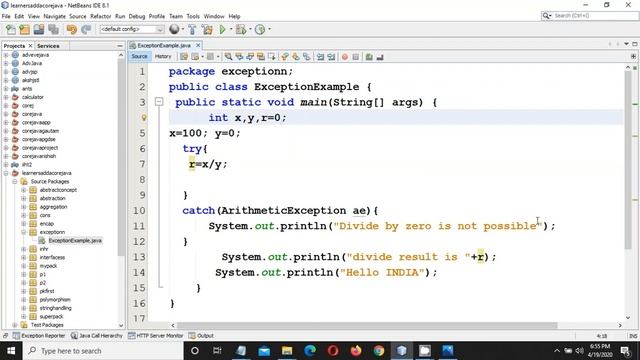Click the Find Next Occurrence icon

(250, 57)
